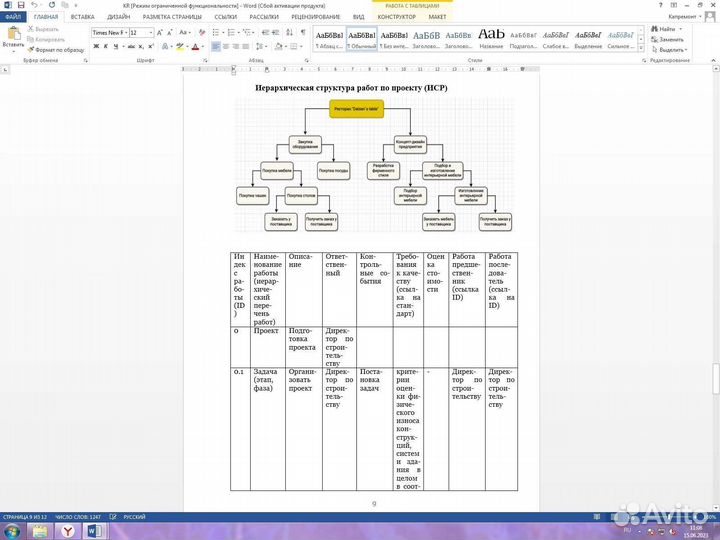Toggle italic (К) formatting

(104, 47)
